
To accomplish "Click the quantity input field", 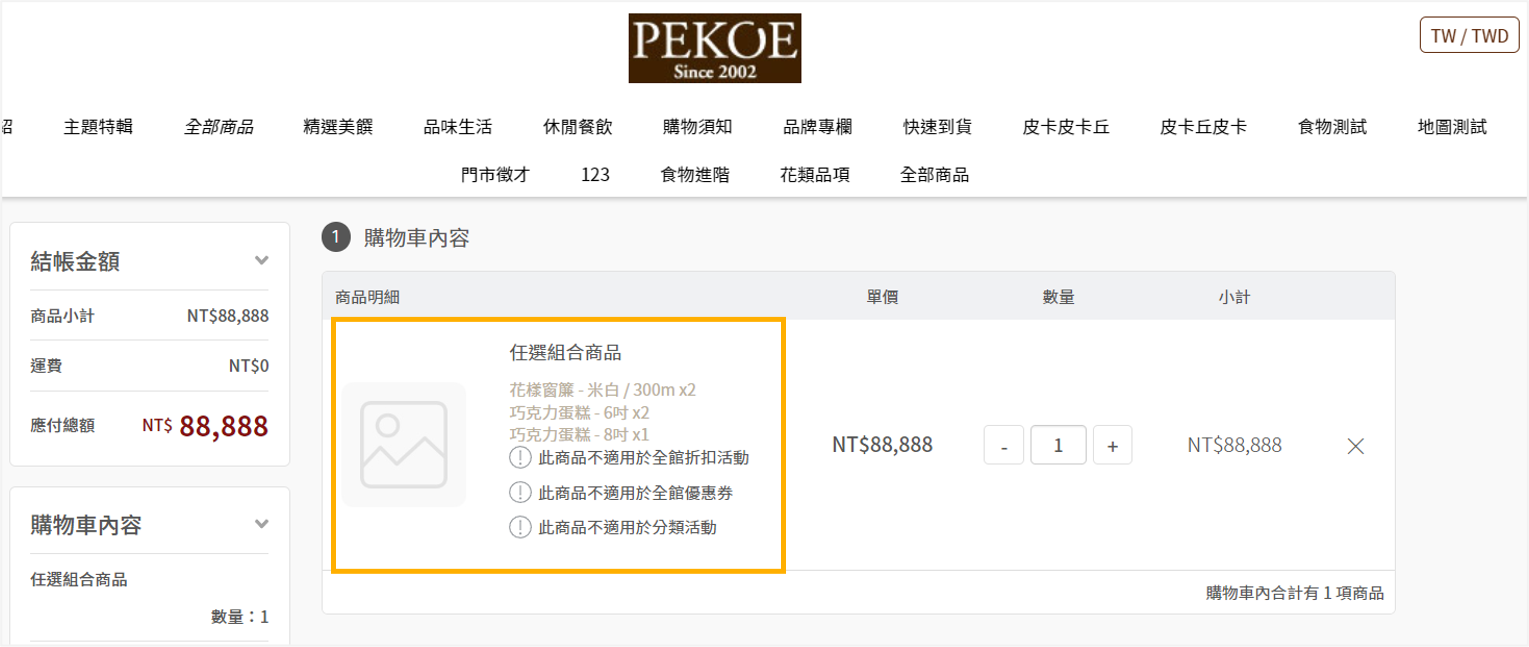I will [1058, 446].
